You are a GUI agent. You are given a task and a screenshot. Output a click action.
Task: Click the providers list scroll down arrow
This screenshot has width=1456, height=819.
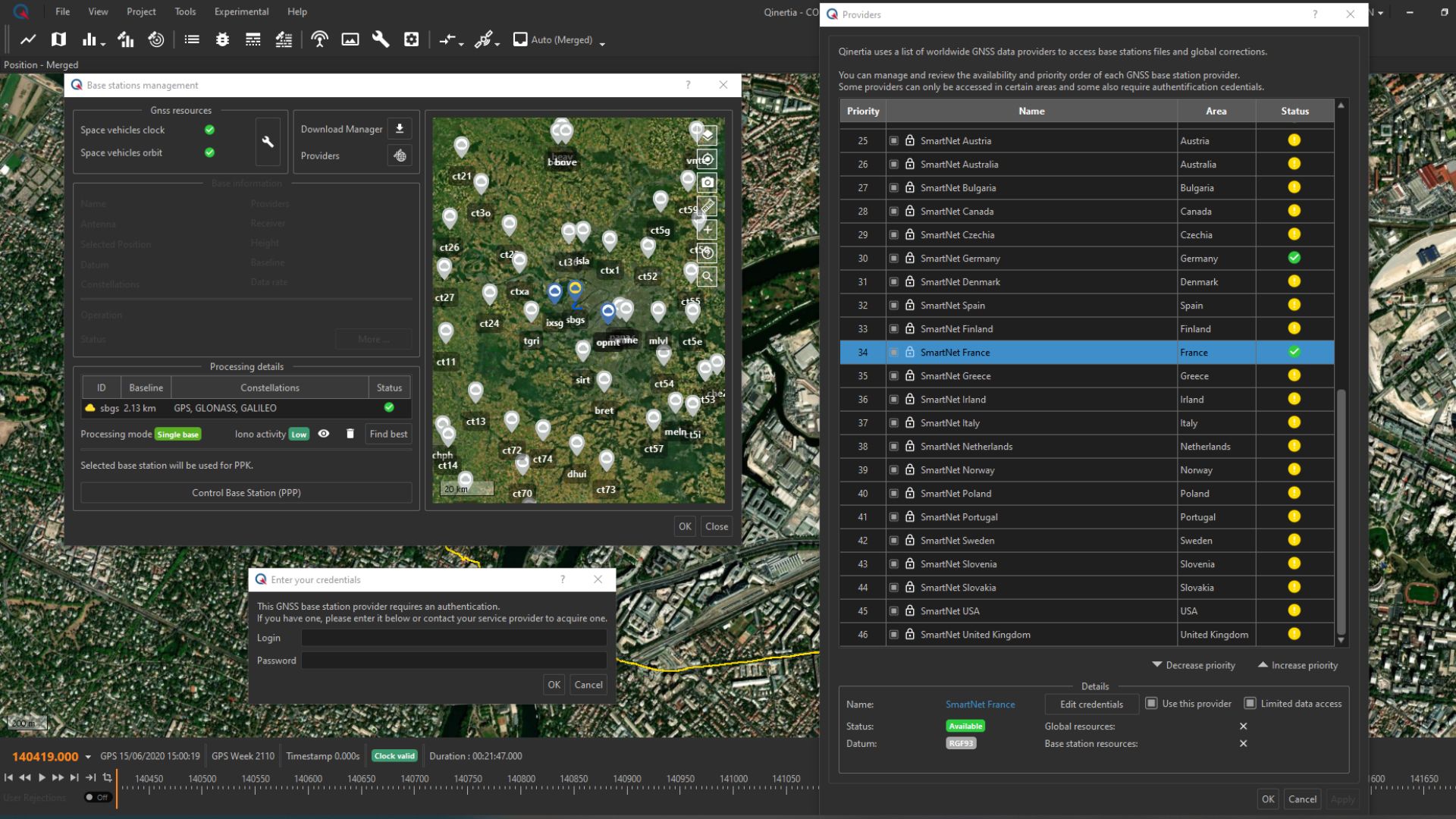(x=1341, y=641)
